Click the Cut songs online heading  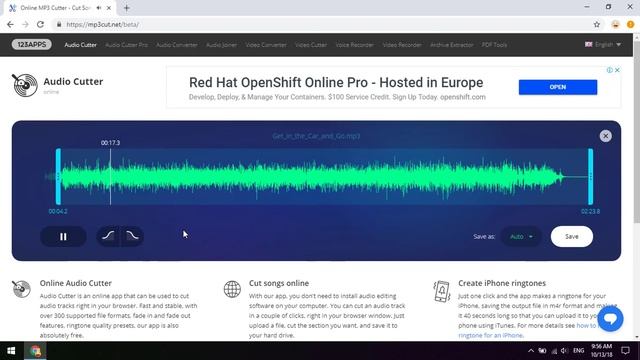[279, 283]
